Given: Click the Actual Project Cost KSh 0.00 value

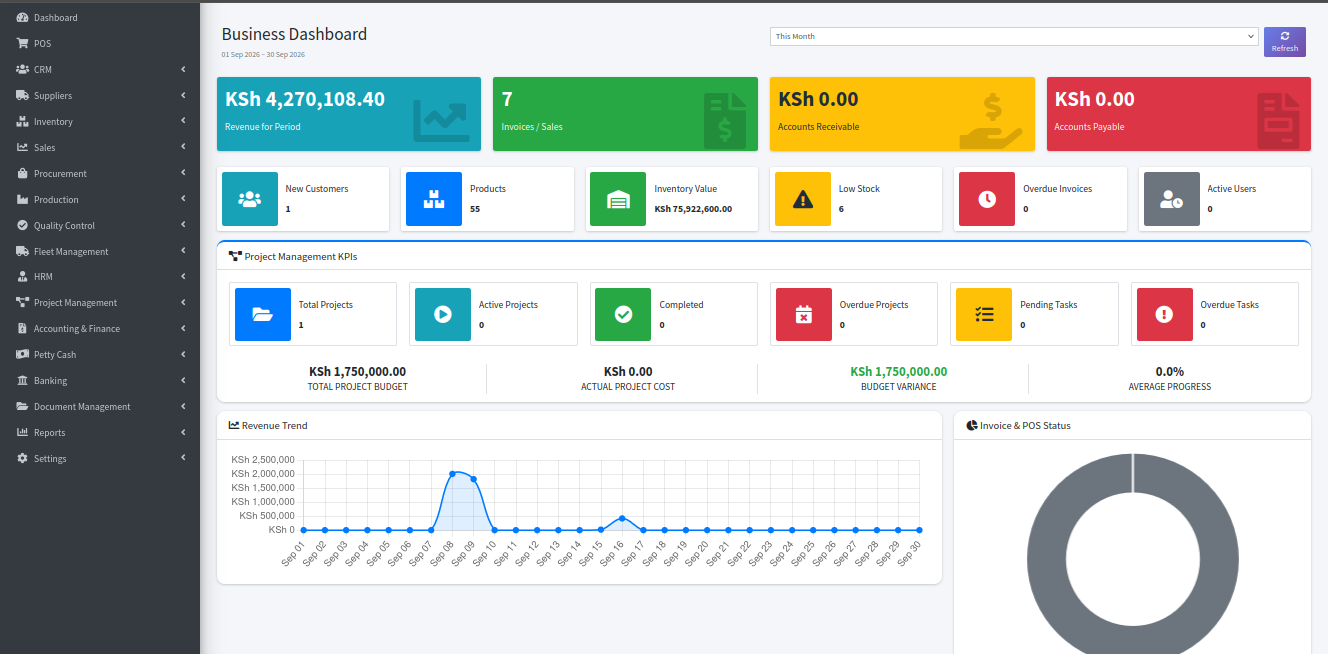Looking at the screenshot, I should pyautogui.click(x=628, y=371).
